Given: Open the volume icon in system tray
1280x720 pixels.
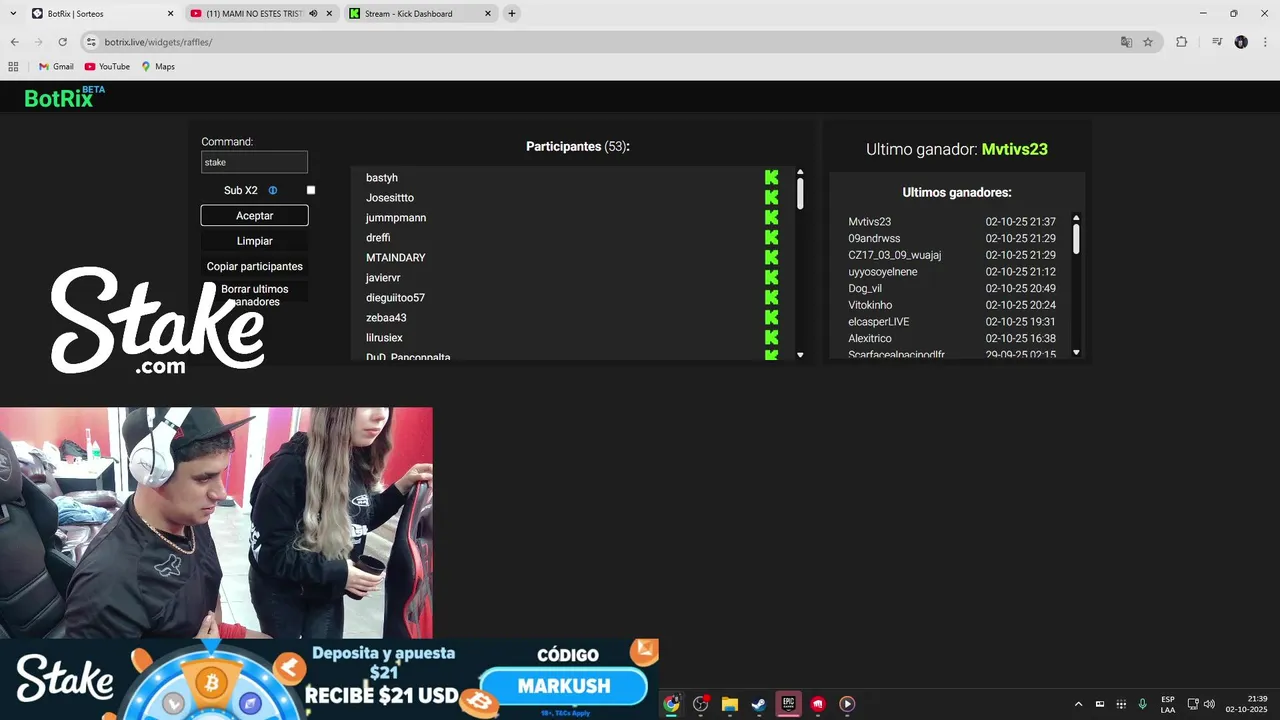Looking at the screenshot, I should click(x=1210, y=704).
